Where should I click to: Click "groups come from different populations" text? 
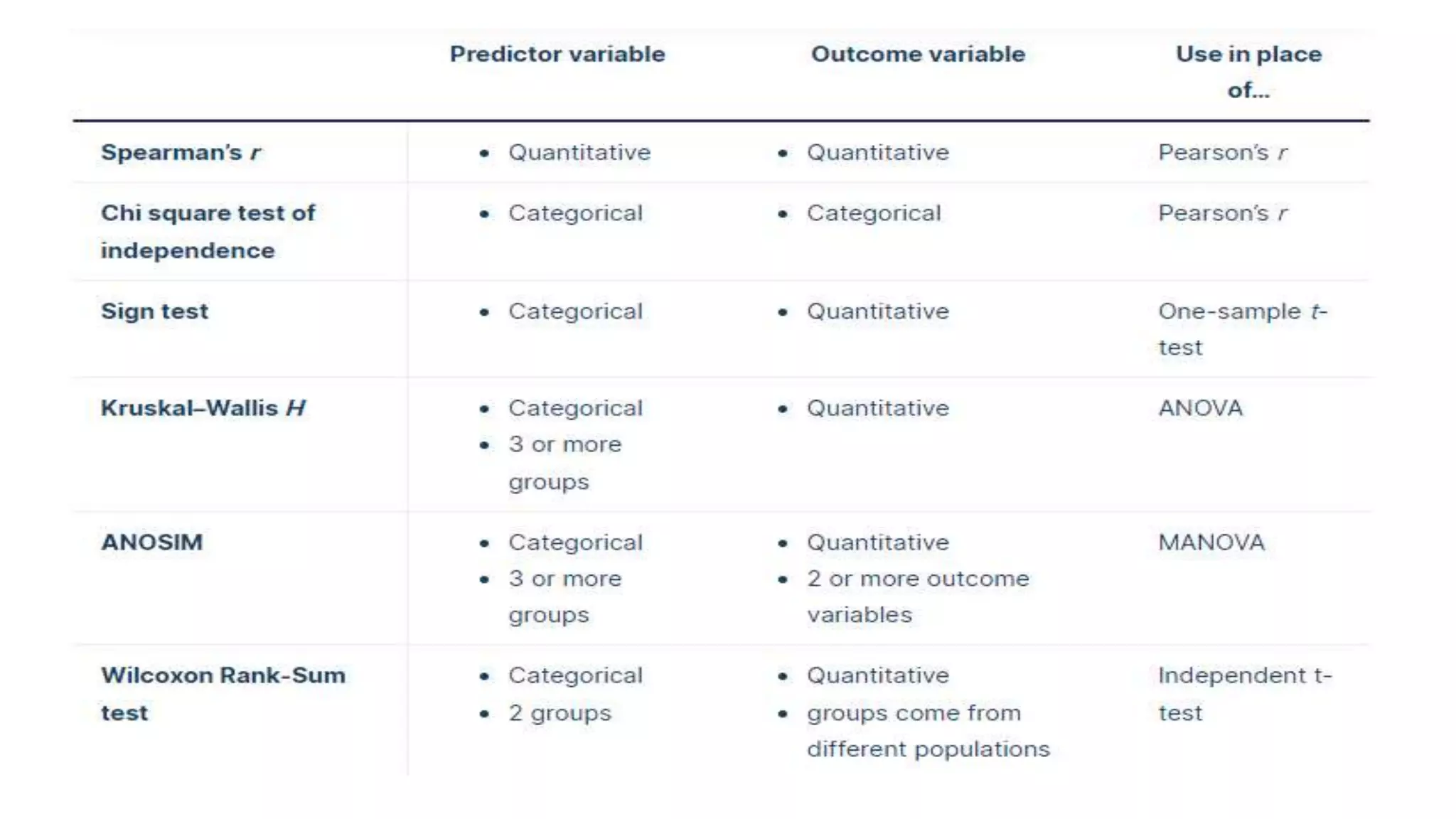(x=927, y=731)
